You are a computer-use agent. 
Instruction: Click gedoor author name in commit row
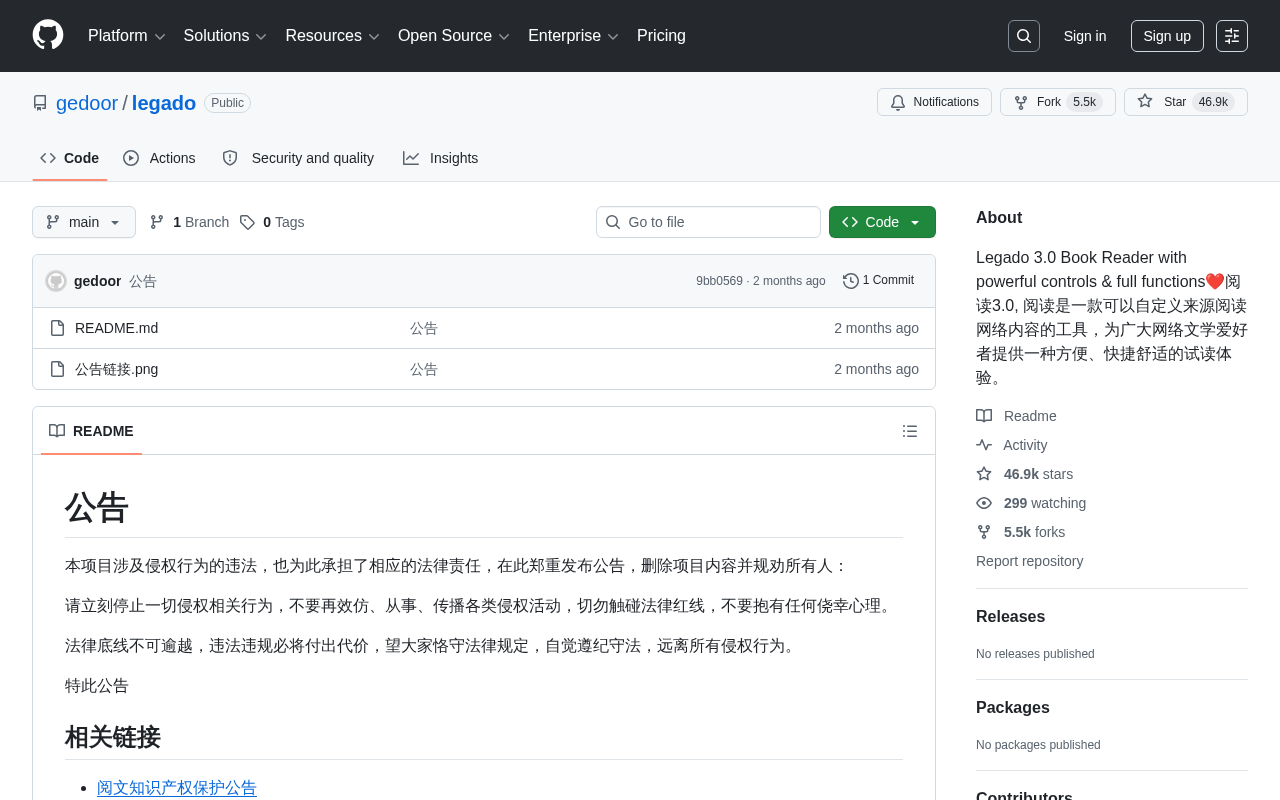point(97,281)
